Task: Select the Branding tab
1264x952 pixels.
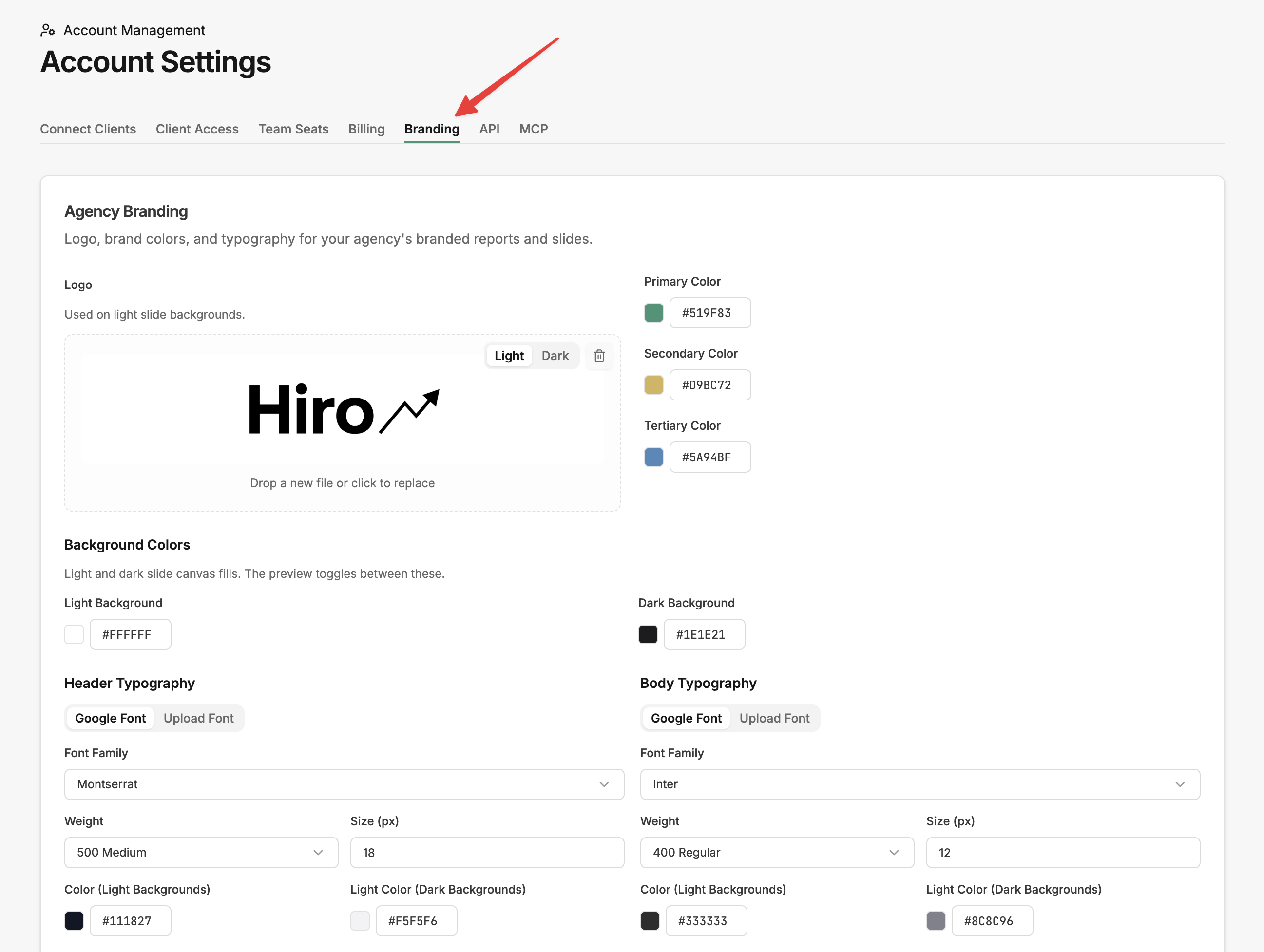Action: tap(431, 129)
